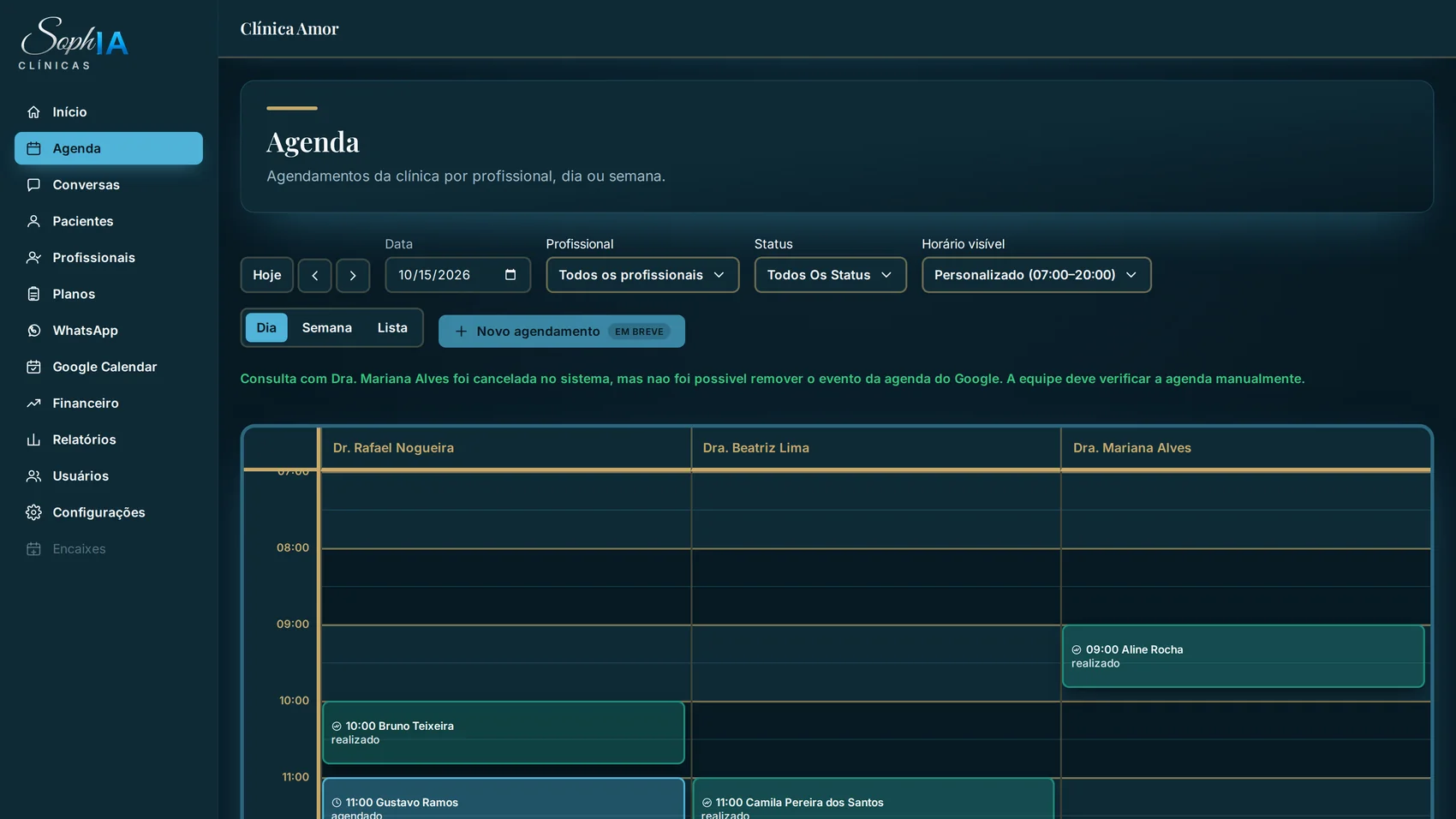
Task: Open Configurações via the gear icon
Action: pos(33,512)
